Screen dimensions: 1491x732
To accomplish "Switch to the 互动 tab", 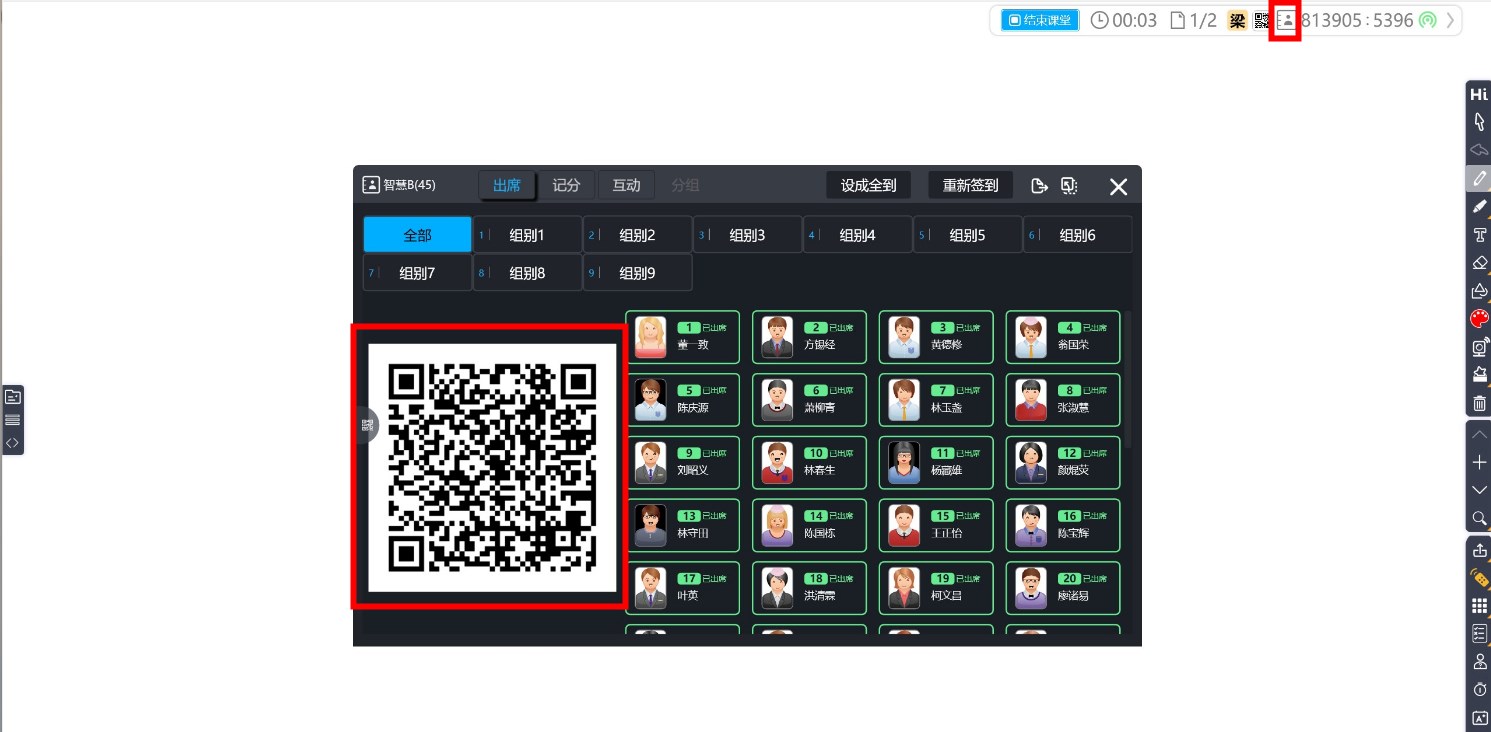I will (626, 185).
